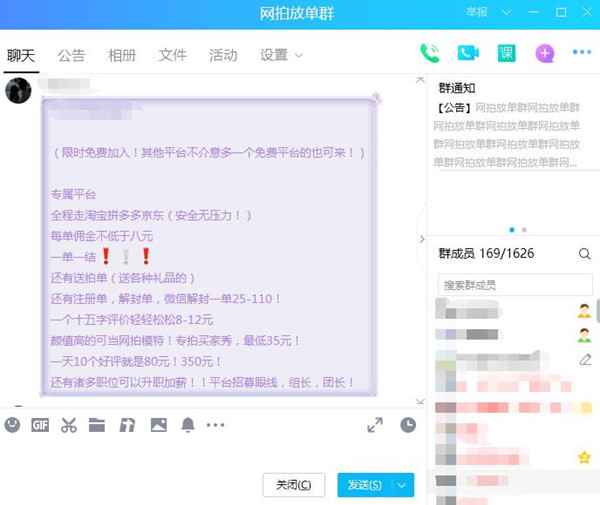Click the 群成员 169/1626 header
The width and height of the screenshot is (600, 505).
(486, 253)
